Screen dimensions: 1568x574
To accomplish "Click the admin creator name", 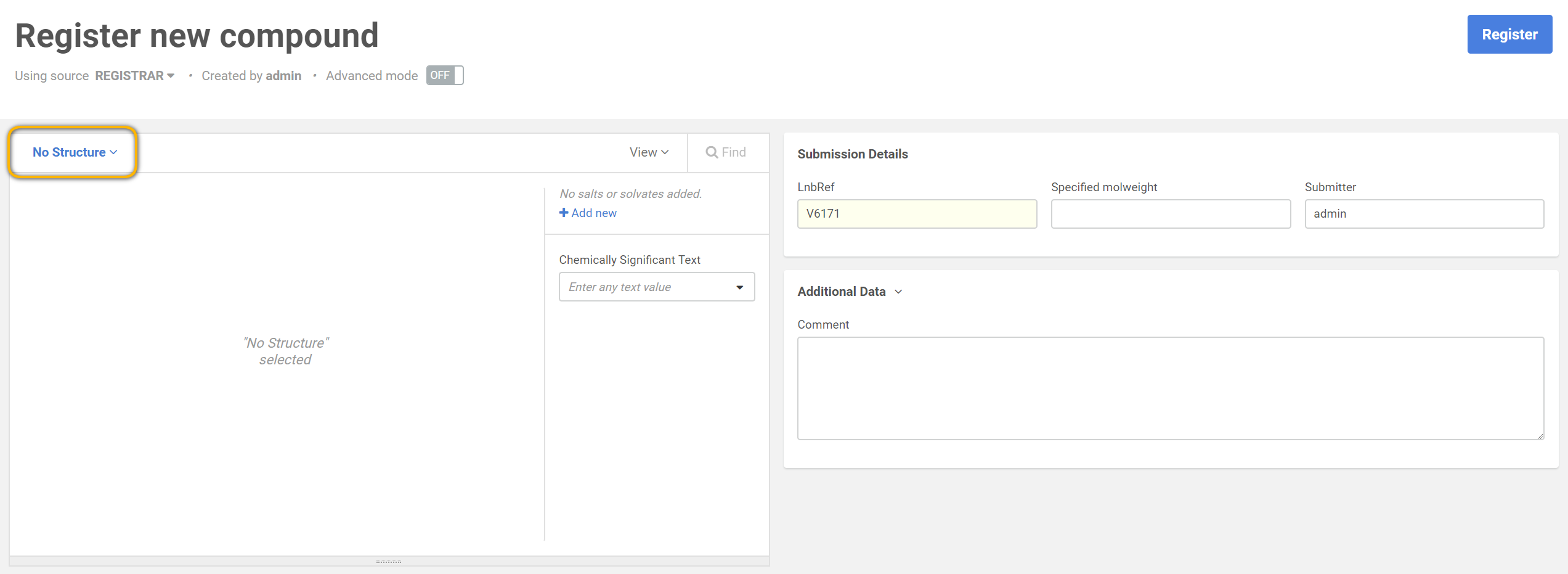I will [x=283, y=76].
